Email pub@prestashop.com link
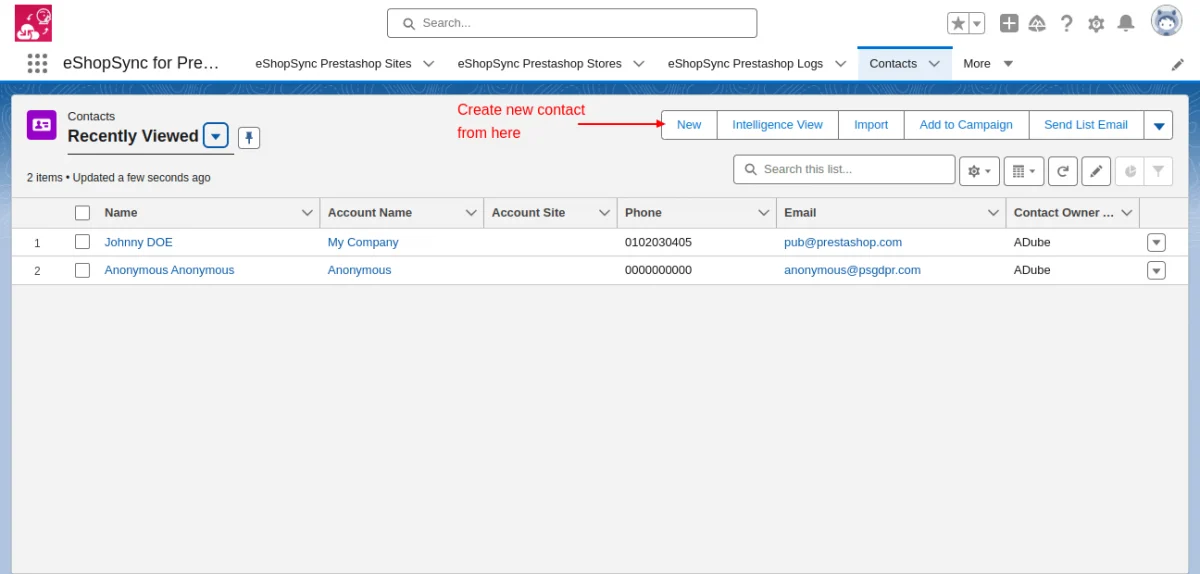Image resolution: width=1200 pixels, height=574 pixels. 843,242
